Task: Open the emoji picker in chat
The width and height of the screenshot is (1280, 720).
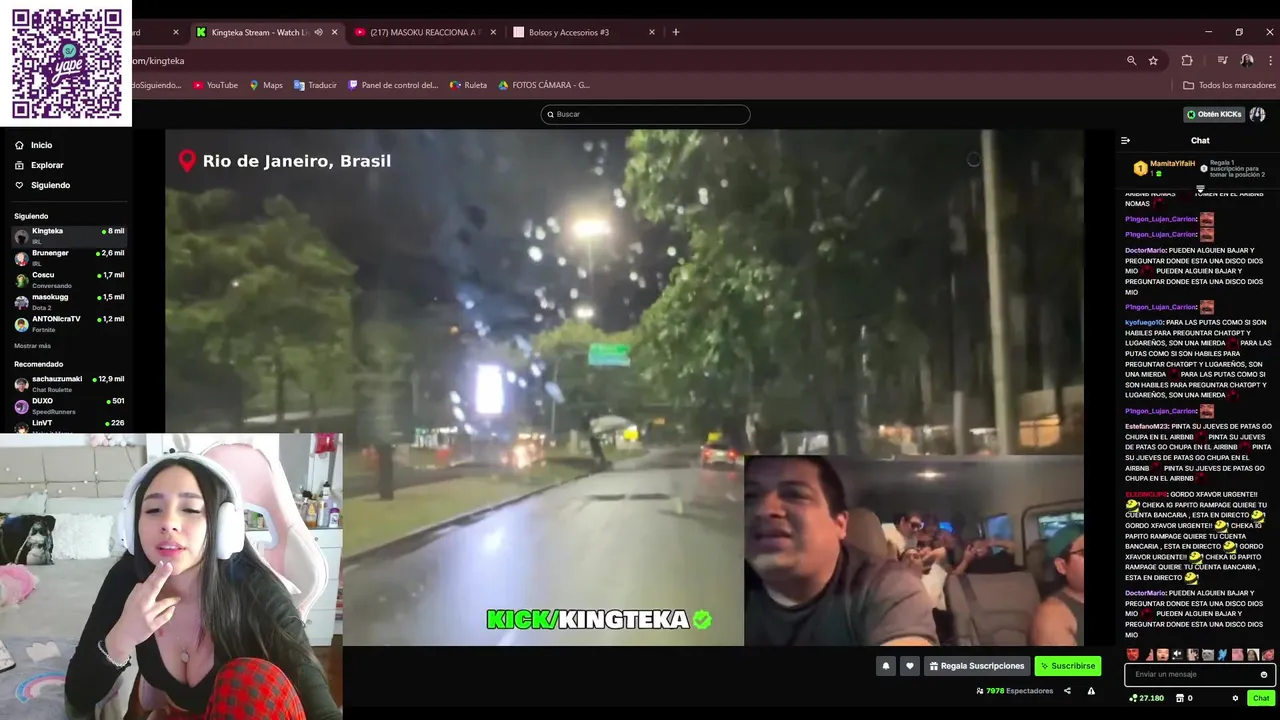Action: [1264, 675]
